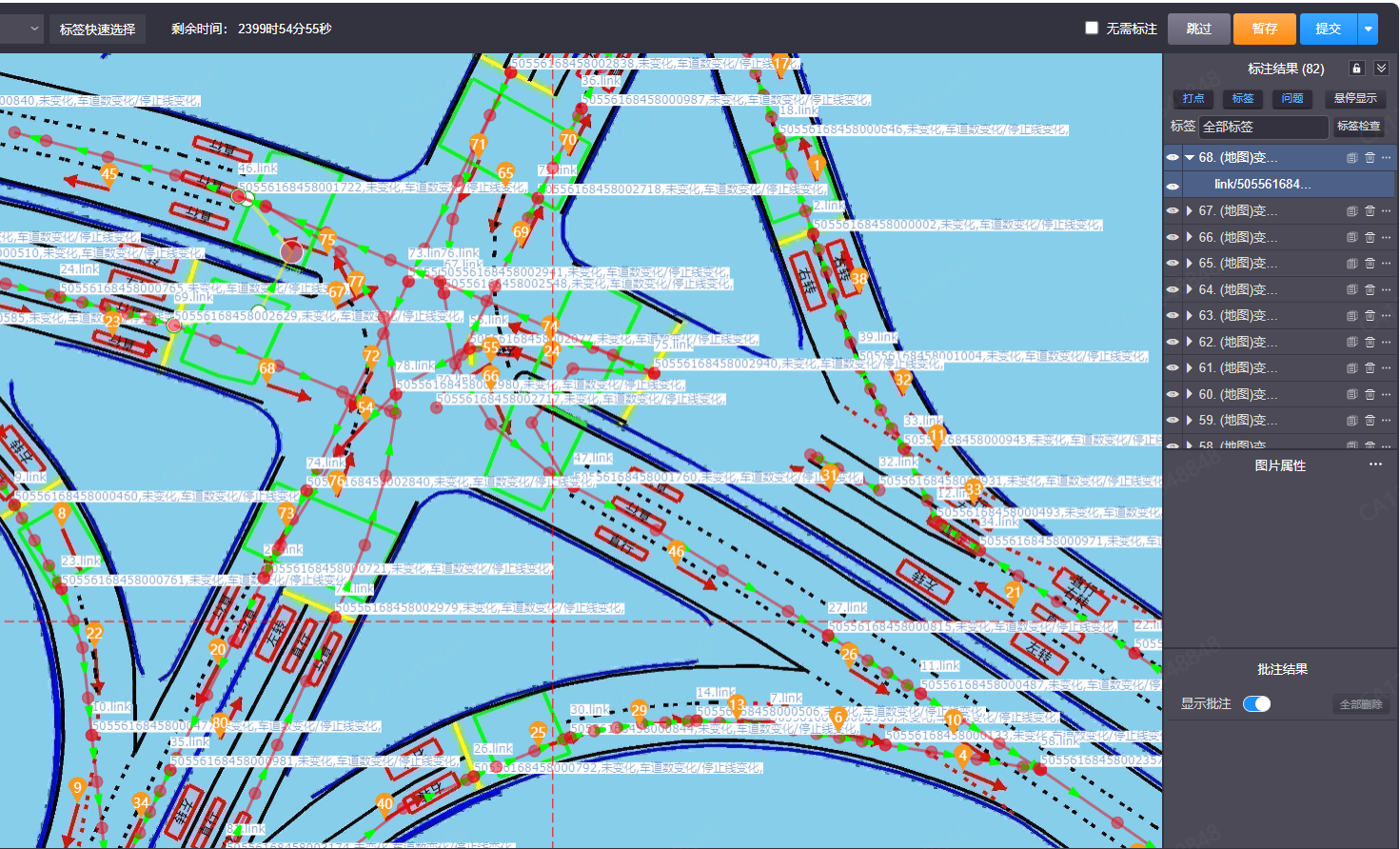Delete annotation item 68 with trash icon

[x=1370, y=158]
